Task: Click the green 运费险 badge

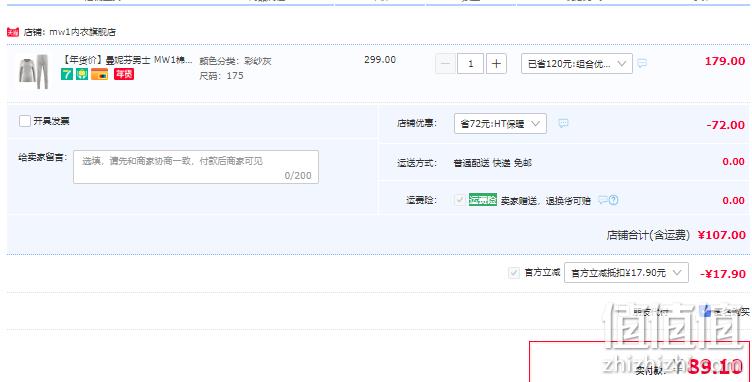Action: 482,200
